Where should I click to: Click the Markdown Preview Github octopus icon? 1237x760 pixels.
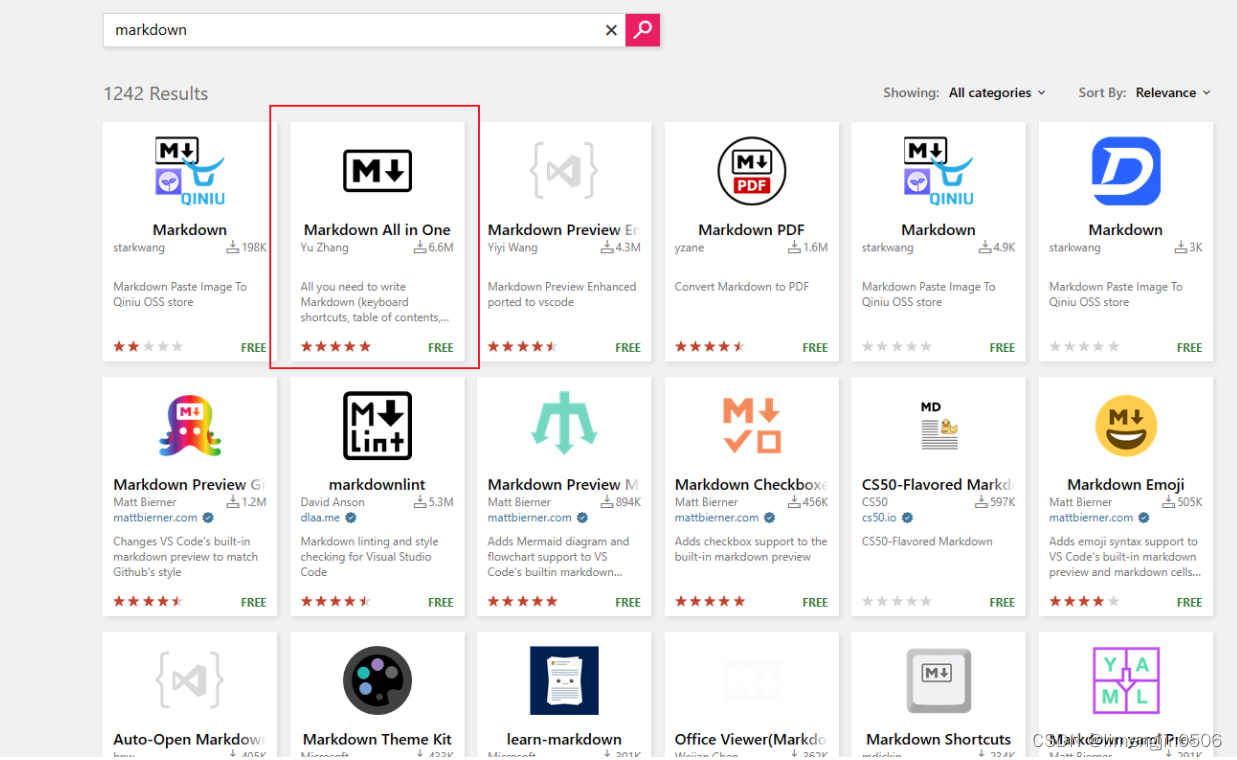(x=189, y=425)
